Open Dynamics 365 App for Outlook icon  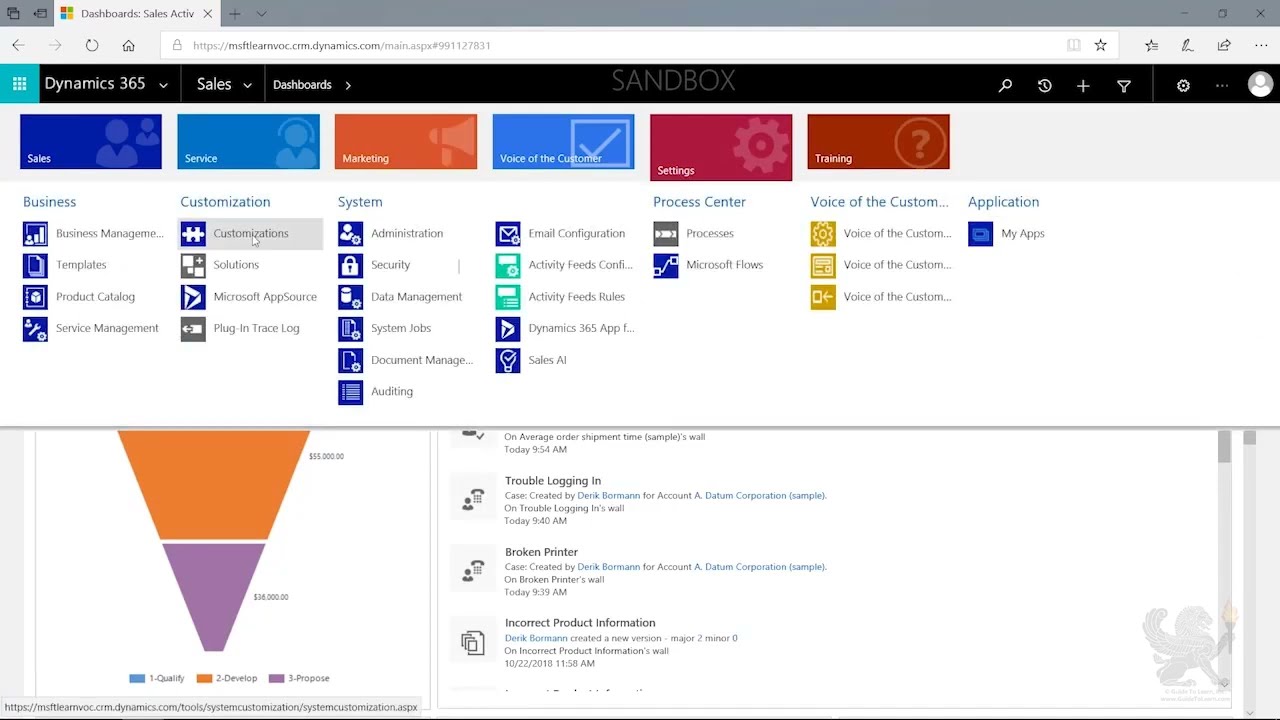click(x=508, y=328)
